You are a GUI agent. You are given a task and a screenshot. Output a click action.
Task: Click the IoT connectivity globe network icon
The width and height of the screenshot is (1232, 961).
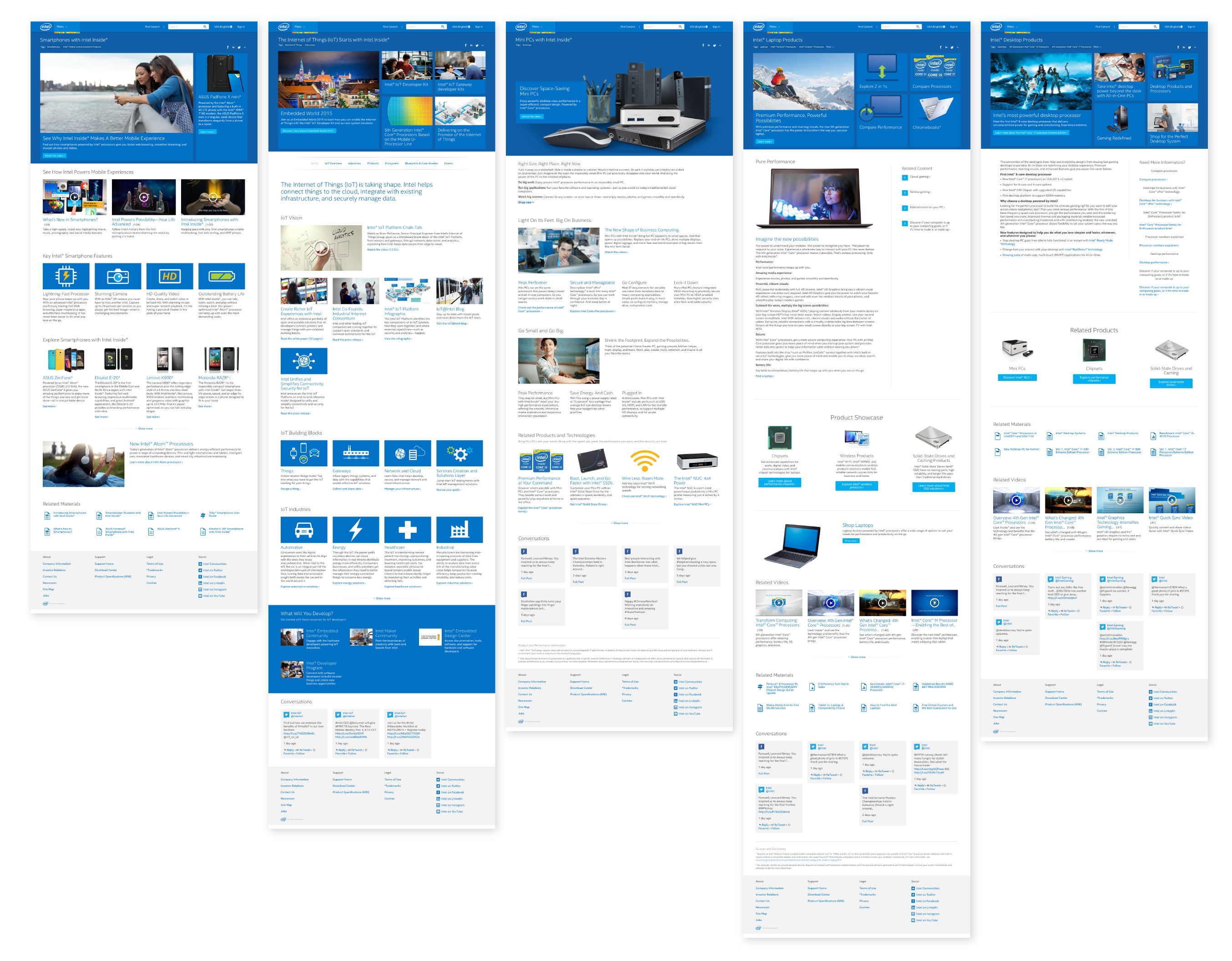coord(303,360)
